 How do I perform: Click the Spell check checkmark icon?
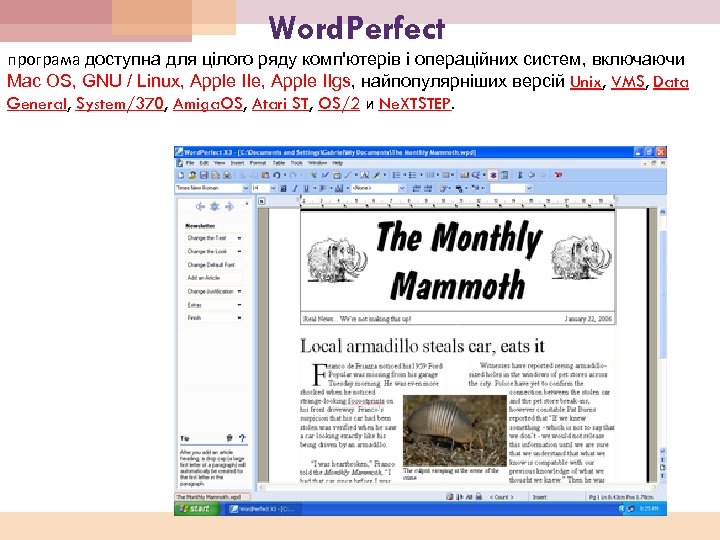(x=325, y=175)
